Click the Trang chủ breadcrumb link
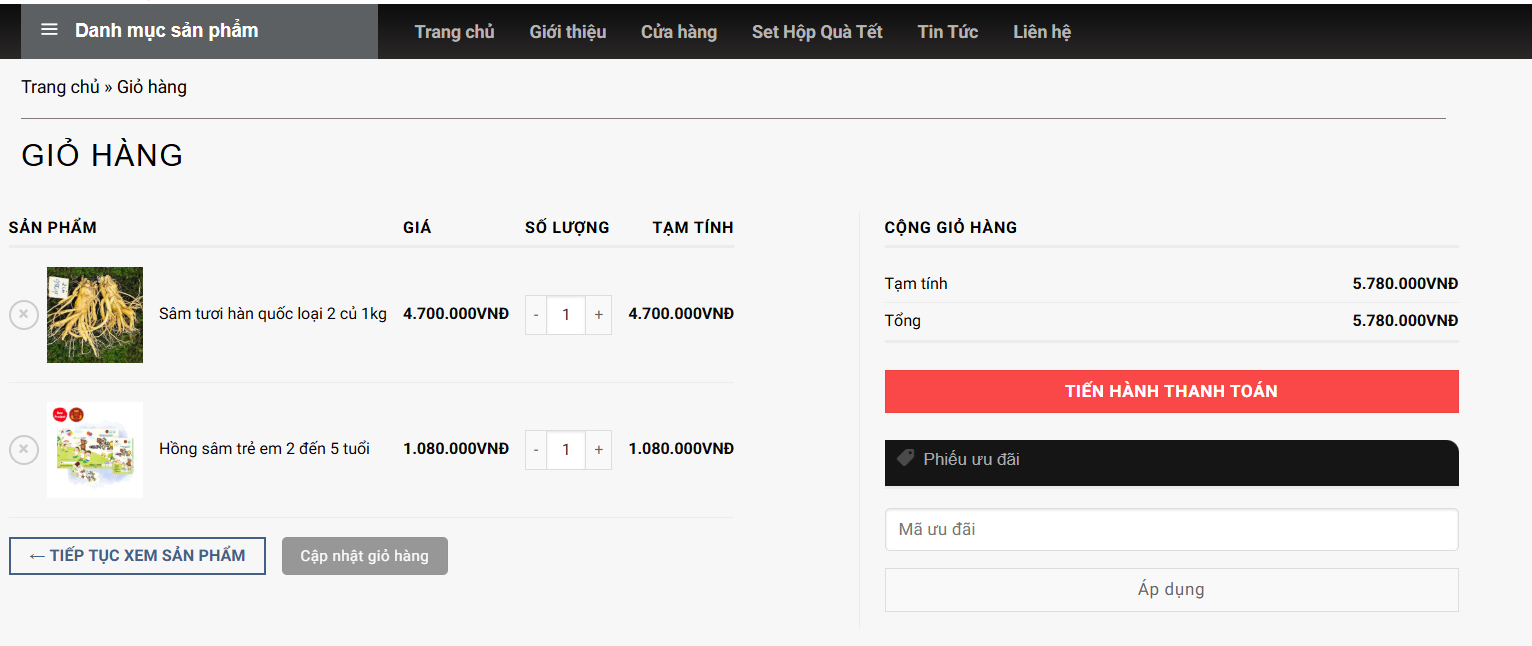Image resolution: width=1532 pixels, height=646 pixels. [60, 87]
